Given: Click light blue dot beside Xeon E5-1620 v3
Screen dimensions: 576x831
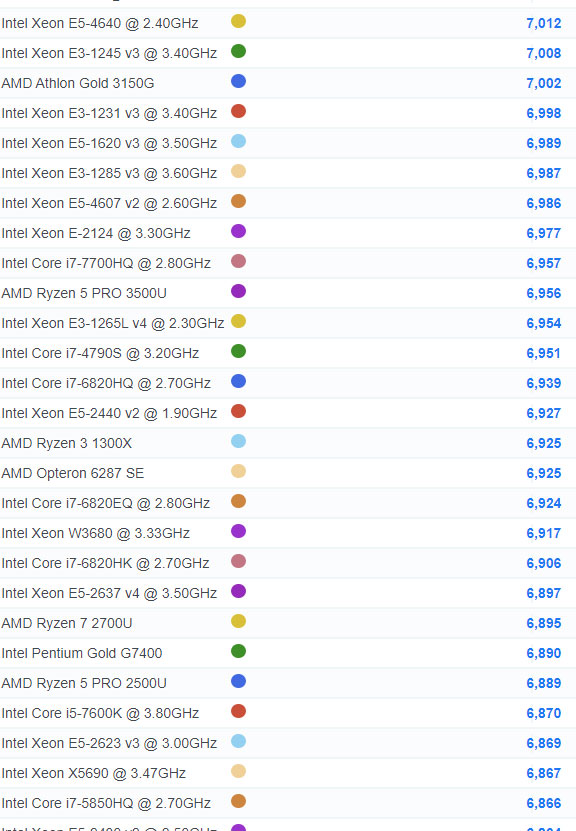Looking at the screenshot, I should [x=238, y=141].
